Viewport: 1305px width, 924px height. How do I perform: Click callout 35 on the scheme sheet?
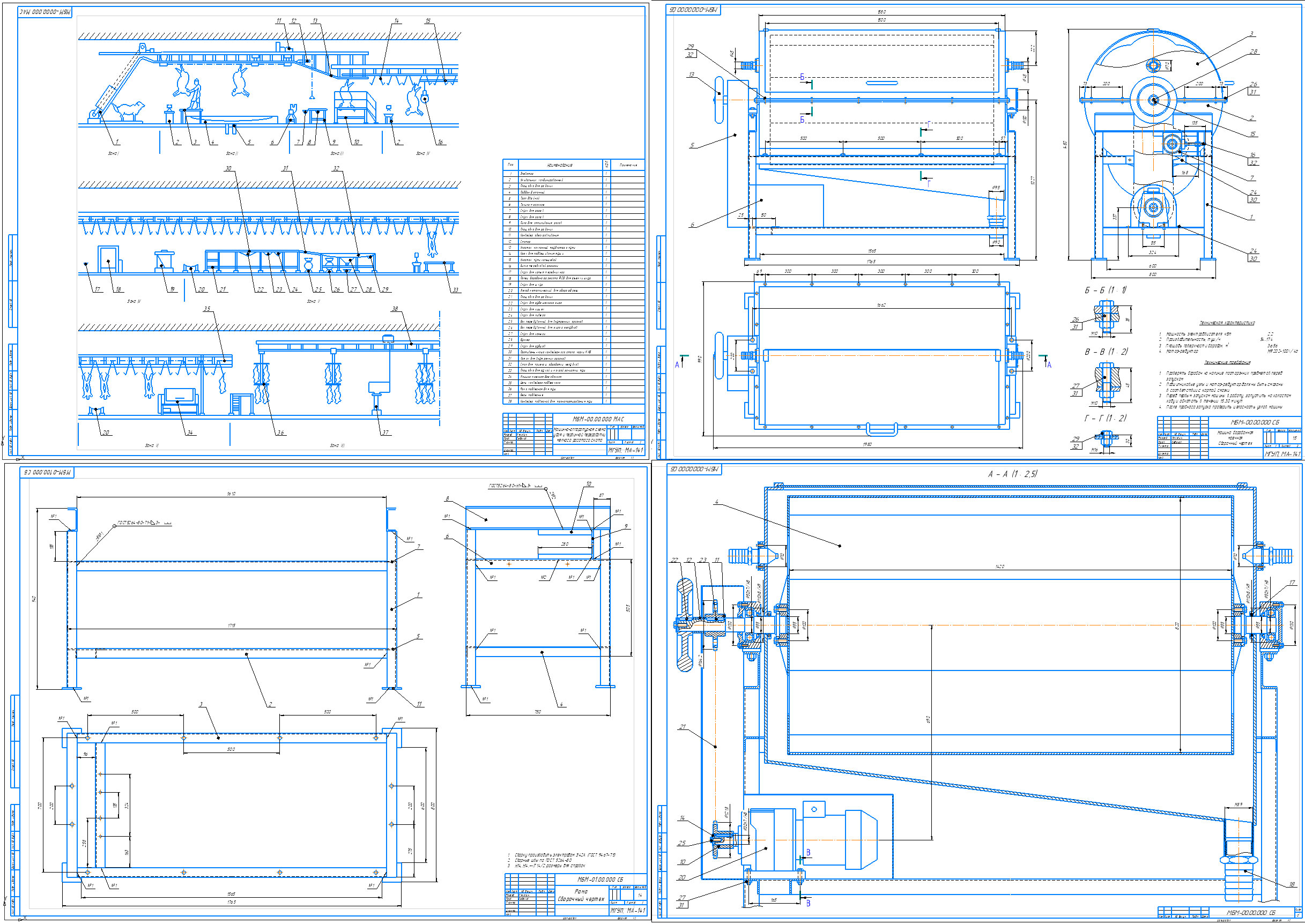[207, 309]
